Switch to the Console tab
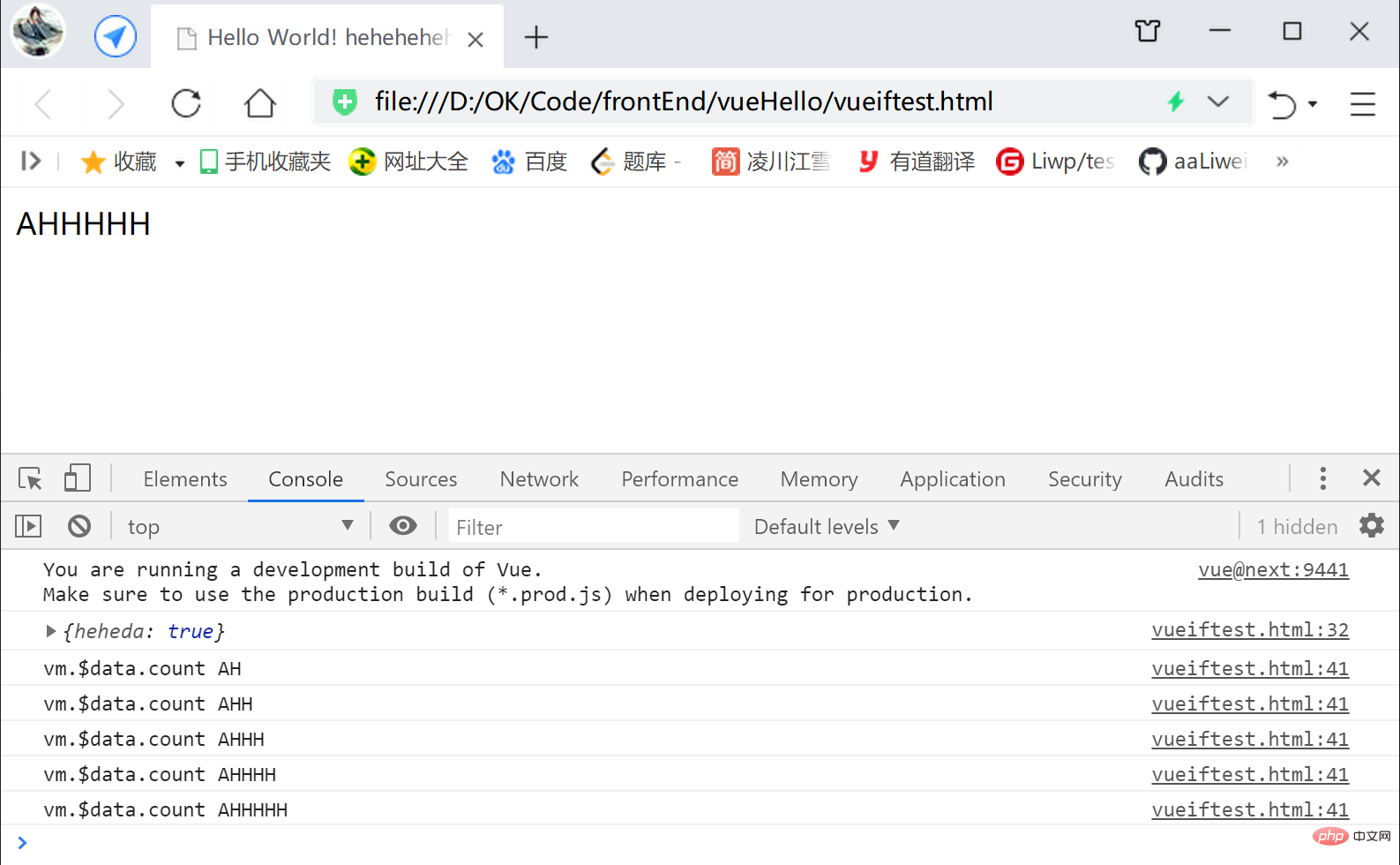Image resolution: width=1400 pixels, height=865 pixels. point(305,479)
